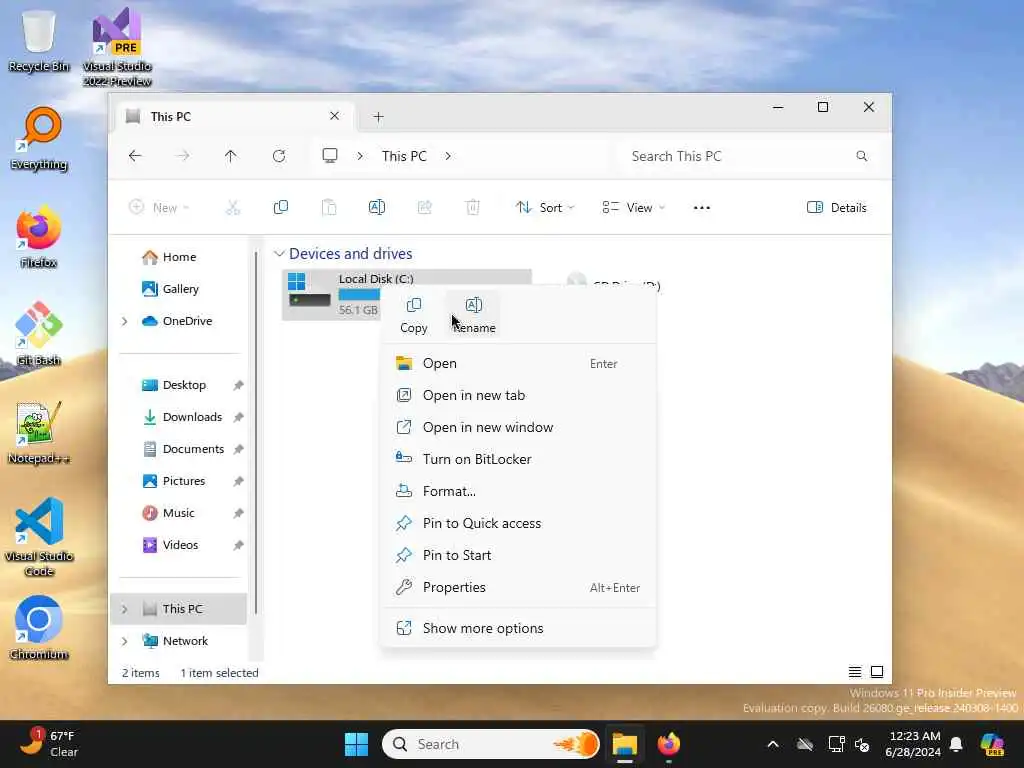Switch to large thumbnails view button

[x=877, y=672]
